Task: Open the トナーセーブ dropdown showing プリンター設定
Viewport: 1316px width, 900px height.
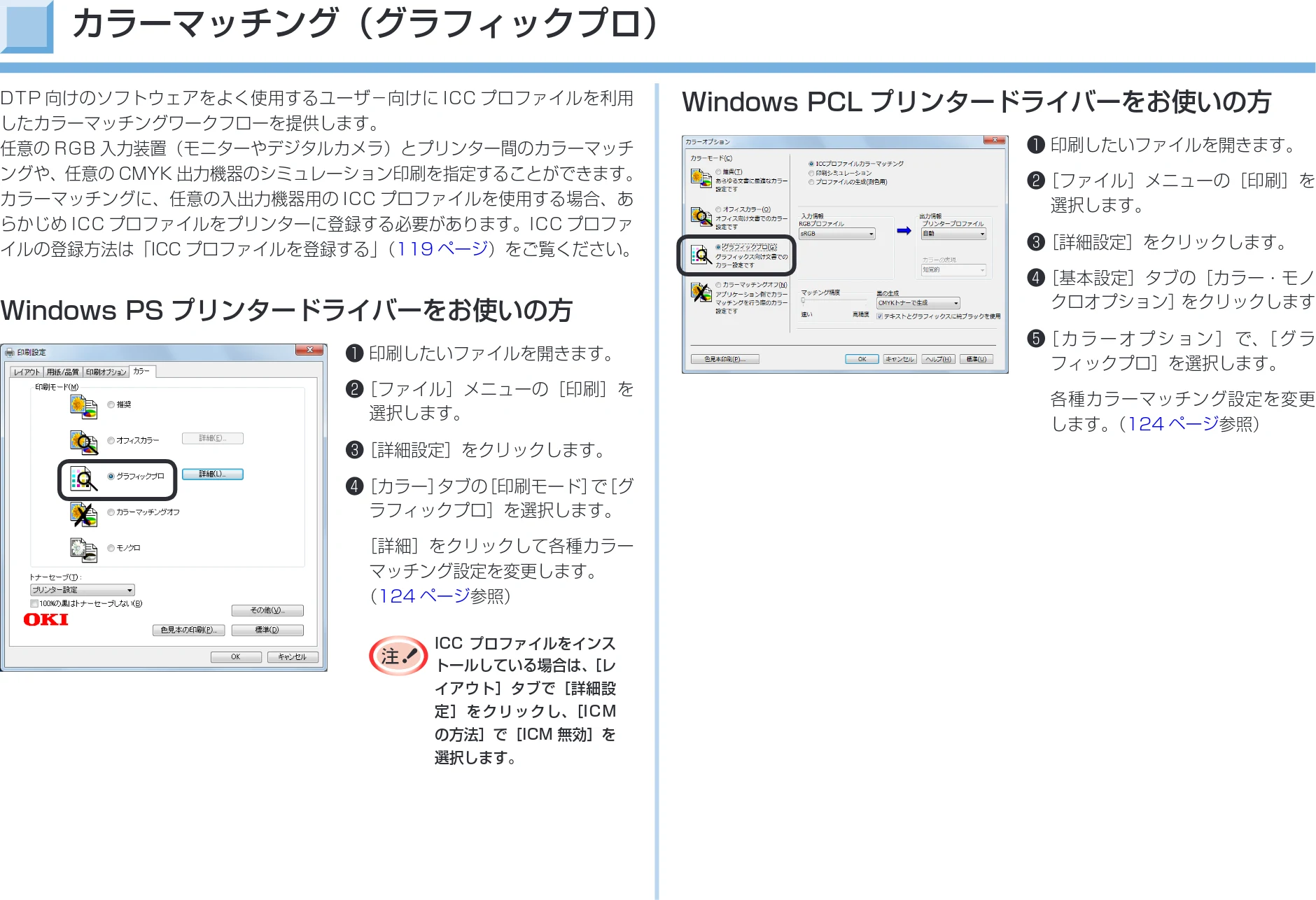Action: (x=83, y=590)
